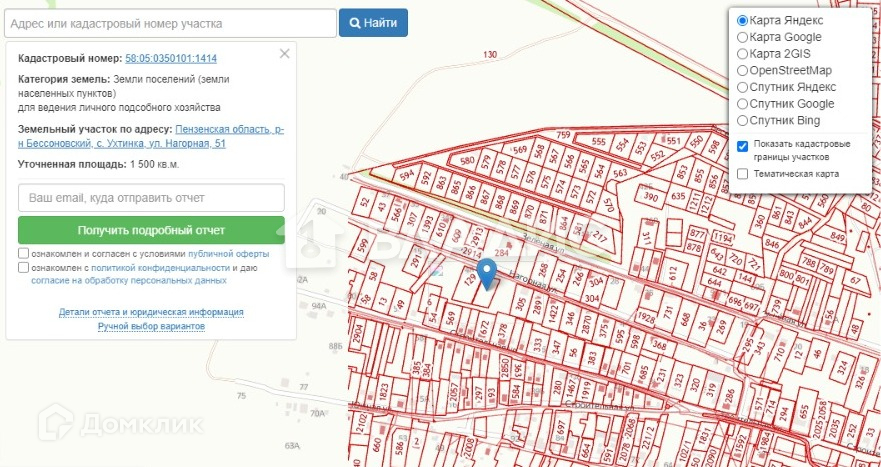The width and height of the screenshot is (881, 467).
Task: Open the Пензенская область address link
Action: [x=151, y=137]
